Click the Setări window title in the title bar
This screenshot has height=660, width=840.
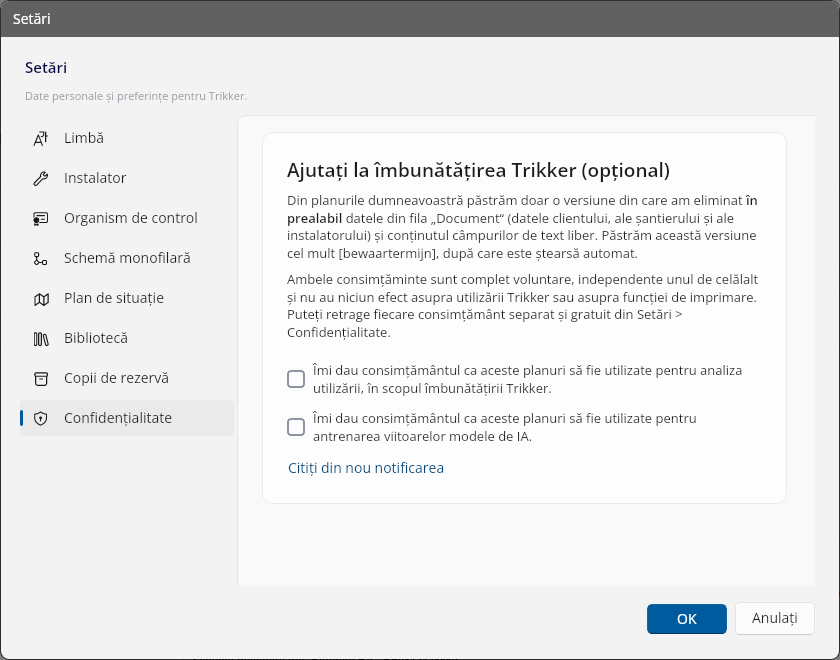coord(32,19)
